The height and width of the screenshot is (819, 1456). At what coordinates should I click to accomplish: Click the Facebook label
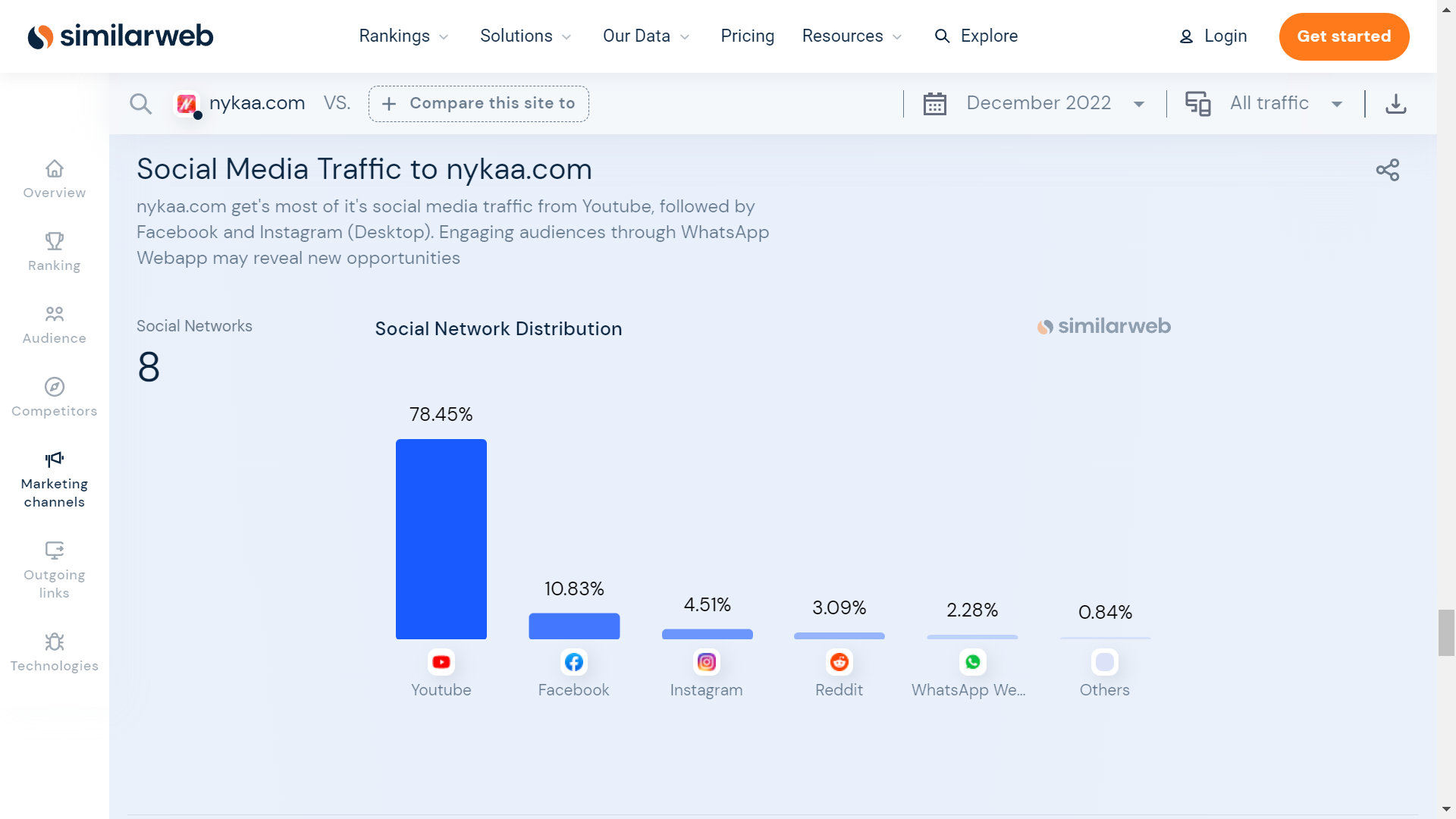tap(574, 690)
